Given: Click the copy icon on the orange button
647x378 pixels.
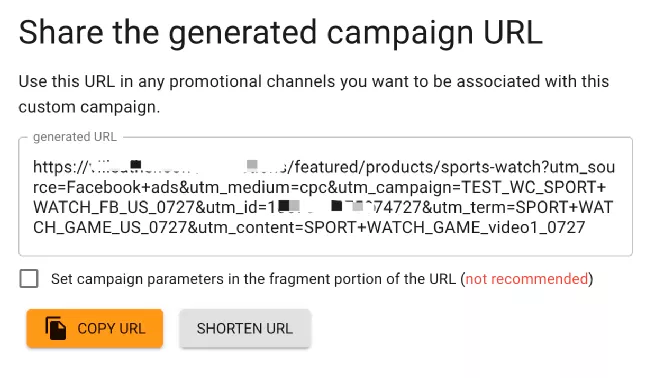Looking at the screenshot, I should (x=55, y=328).
